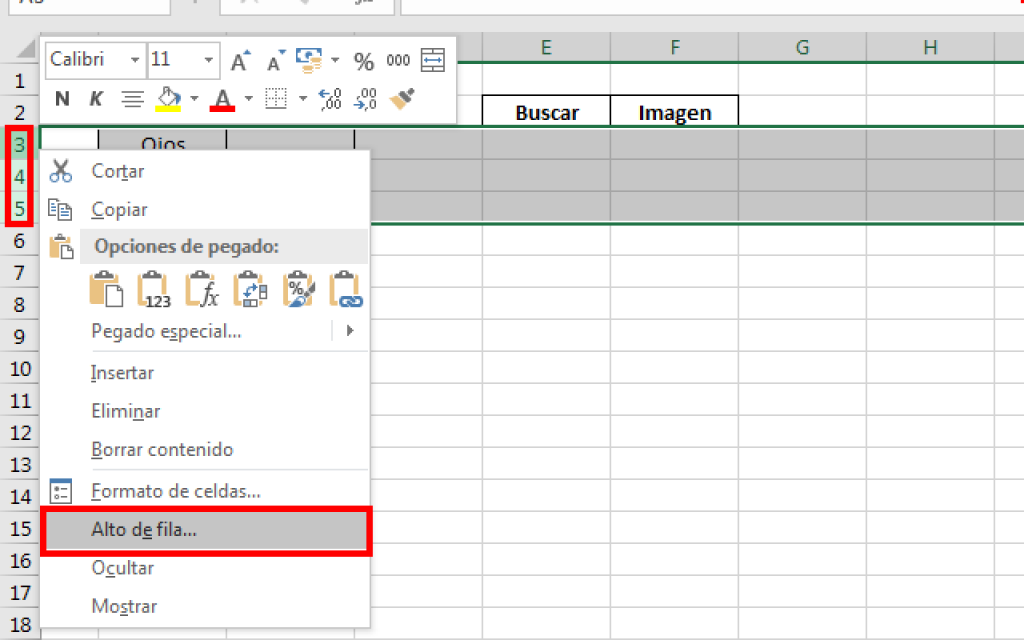Select the transpose paste icon
This screenshot has height=640, width=1024.
[249, 289]
